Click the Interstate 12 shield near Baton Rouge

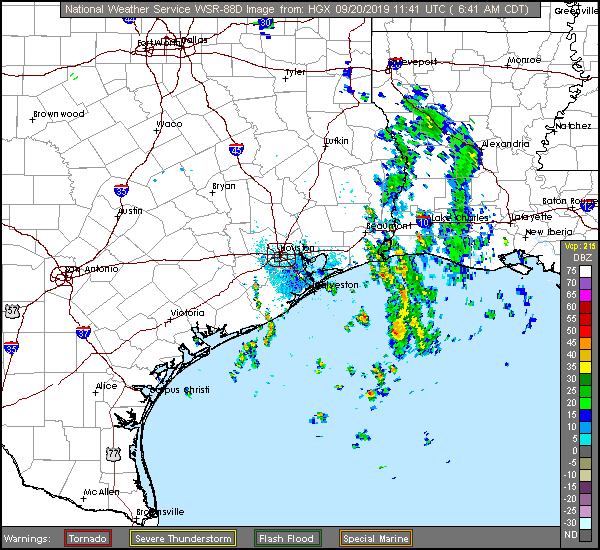tap(587, 206)
